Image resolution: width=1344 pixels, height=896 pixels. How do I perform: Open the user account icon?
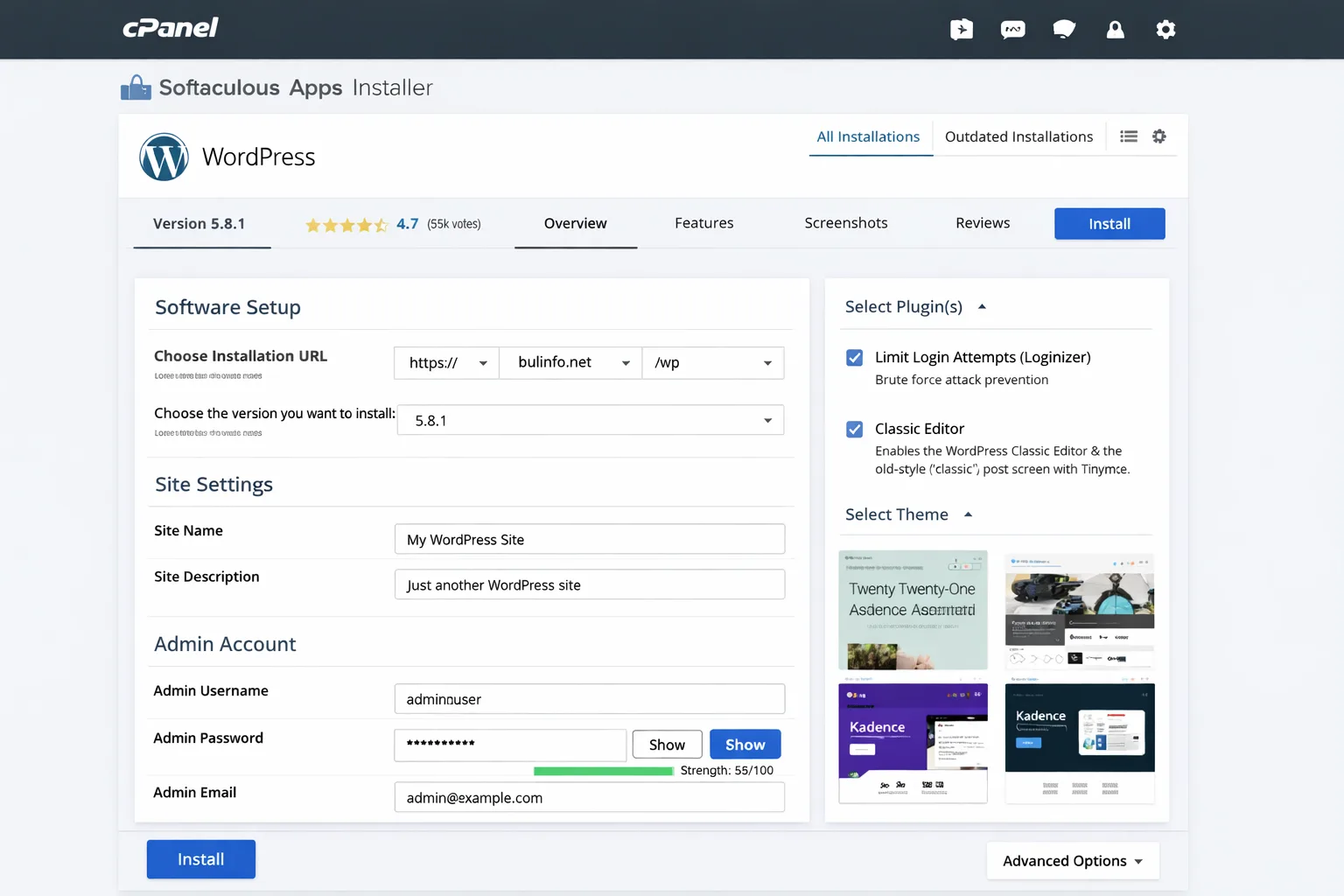click(x=1115, y=30)
